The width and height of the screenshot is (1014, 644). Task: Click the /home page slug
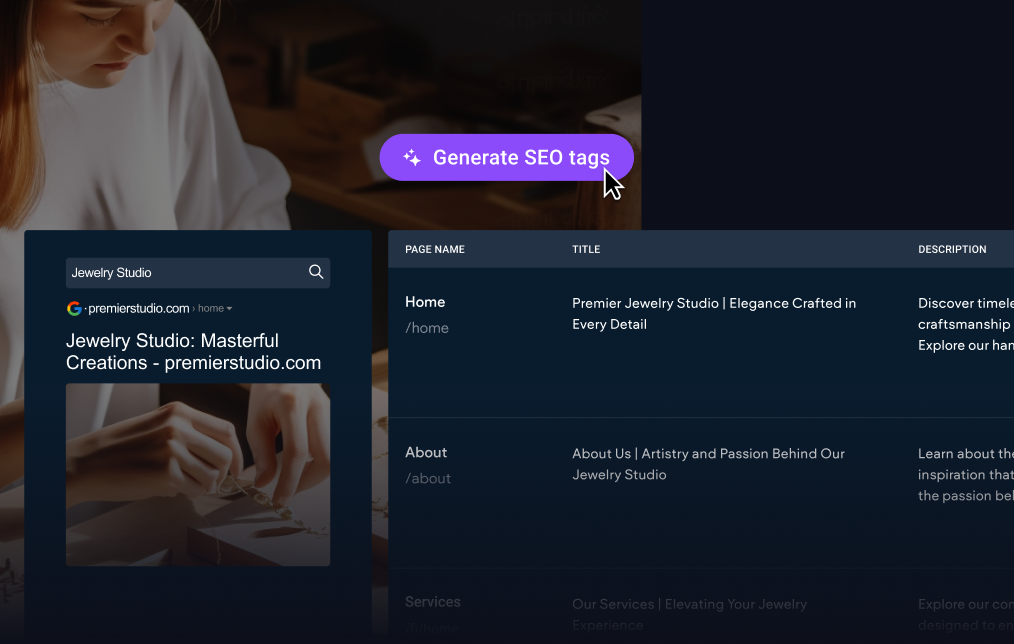tap(427, 328)
